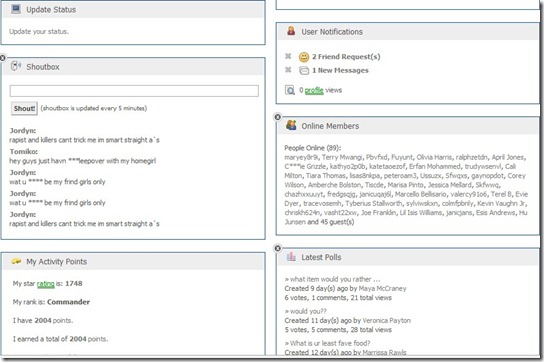Close the Online Members panel with its X
The image size is (544, 362).
(277, 117)
